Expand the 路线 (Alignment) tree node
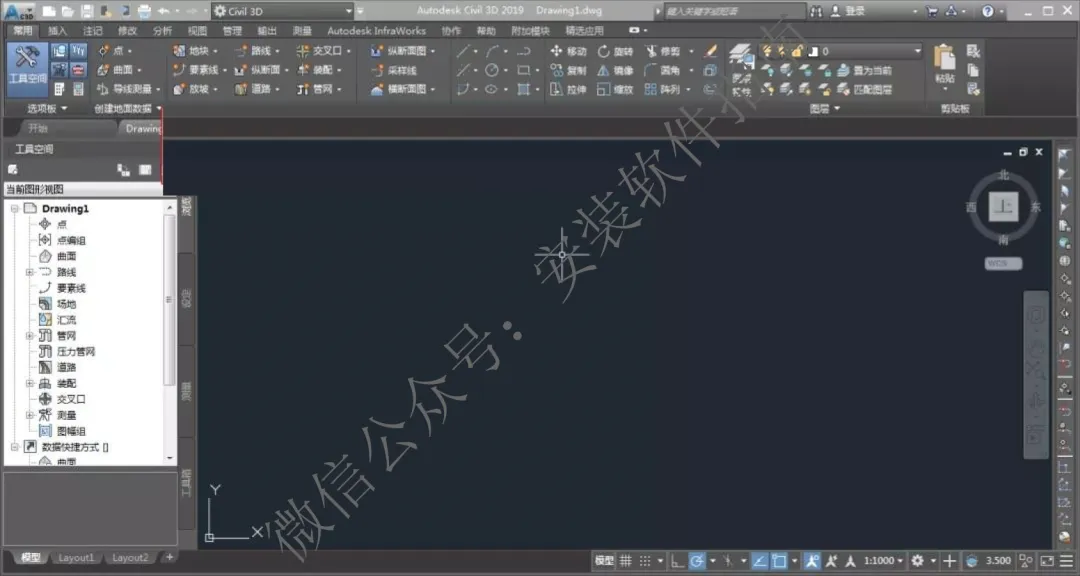 pyautogui.click(x=30, y=272)
